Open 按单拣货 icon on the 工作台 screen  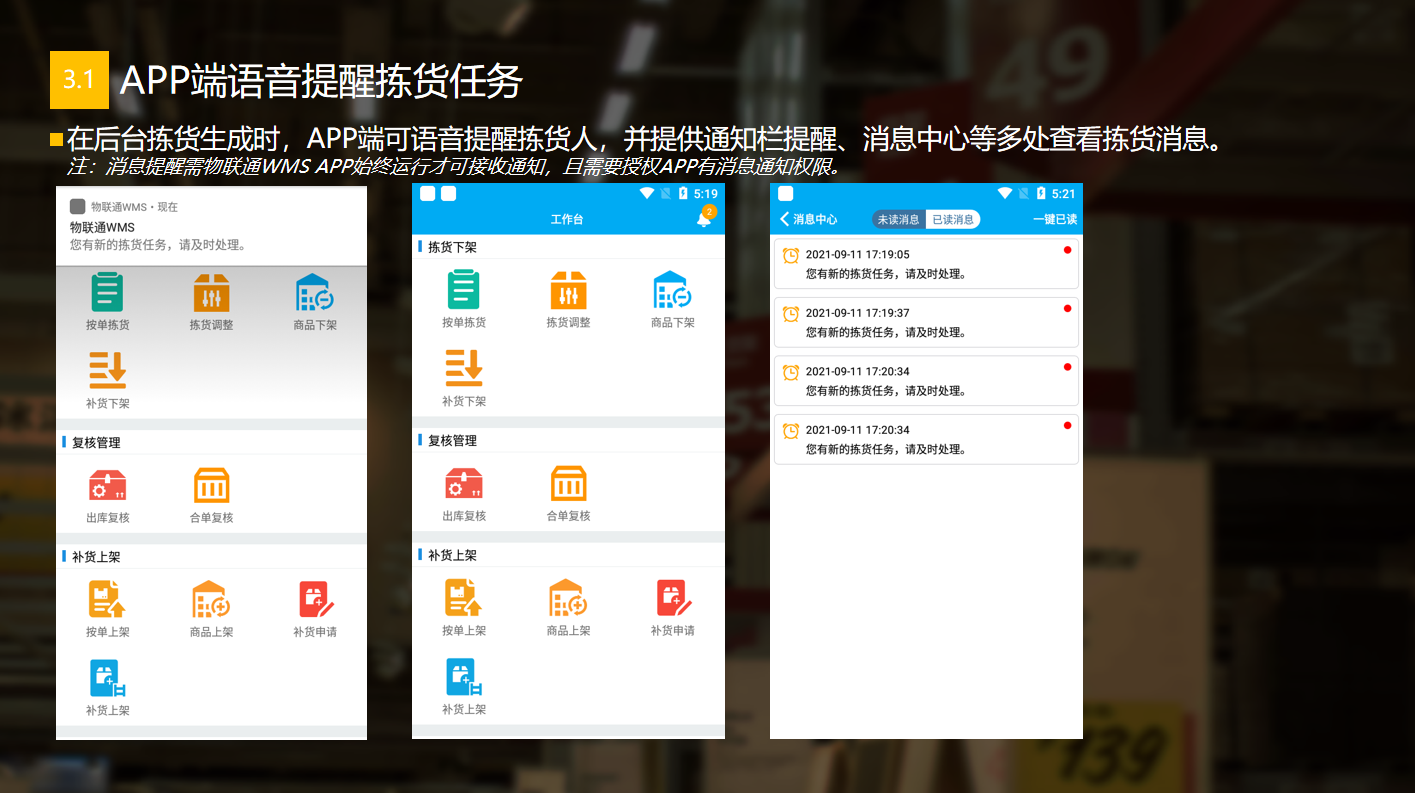[x=464, y=290]
